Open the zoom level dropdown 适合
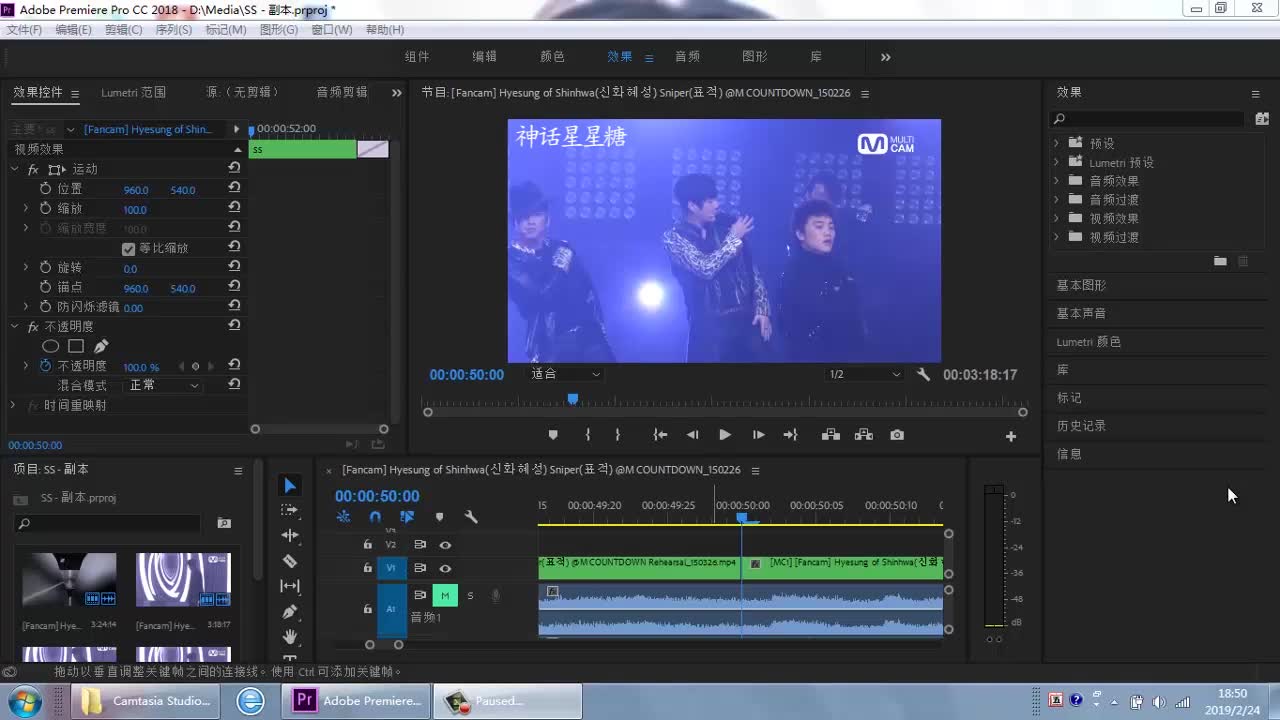 coord(566,374)
